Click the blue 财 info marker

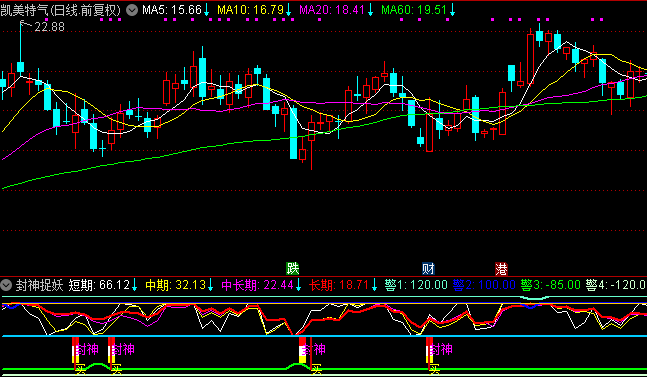point(428,269)
